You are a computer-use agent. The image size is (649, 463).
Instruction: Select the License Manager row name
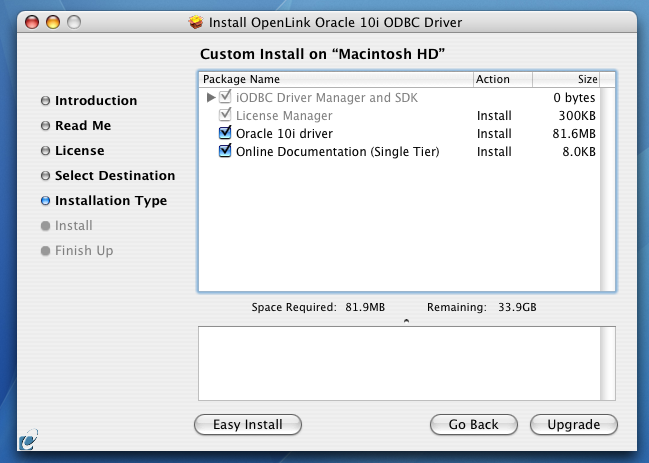click(284, 115)
